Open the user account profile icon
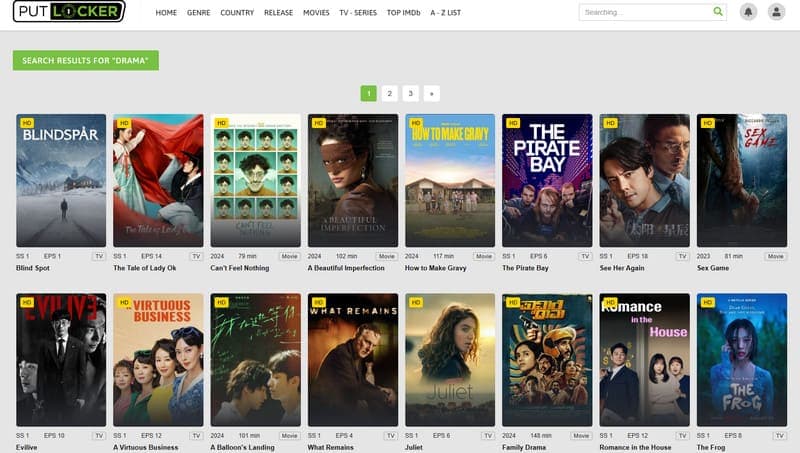800x453 pixels. coord(777,12)
